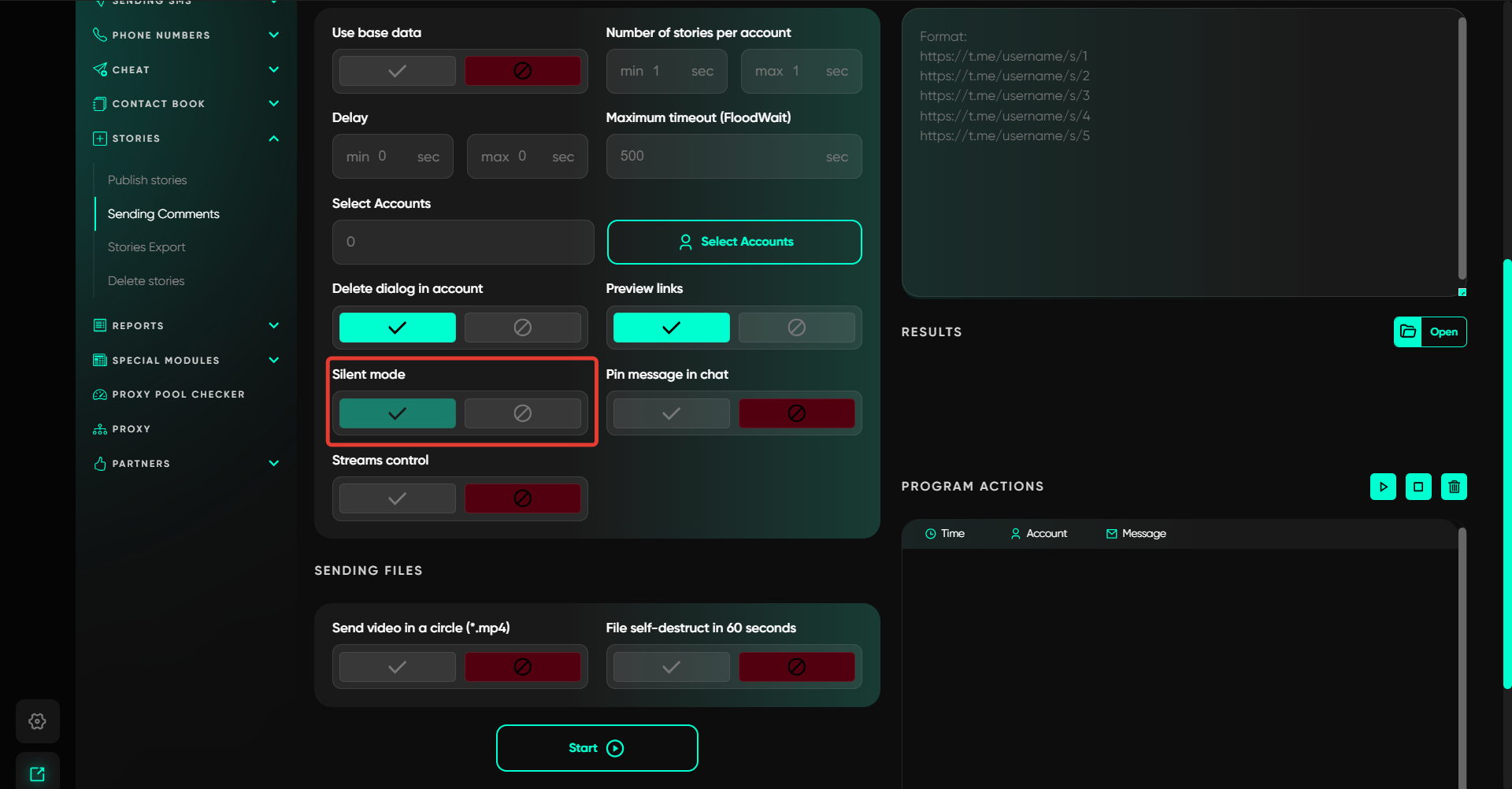Click the trash icon to clear program actions
This screenshot has width=1512, height=789.
tap(1454, 487)
